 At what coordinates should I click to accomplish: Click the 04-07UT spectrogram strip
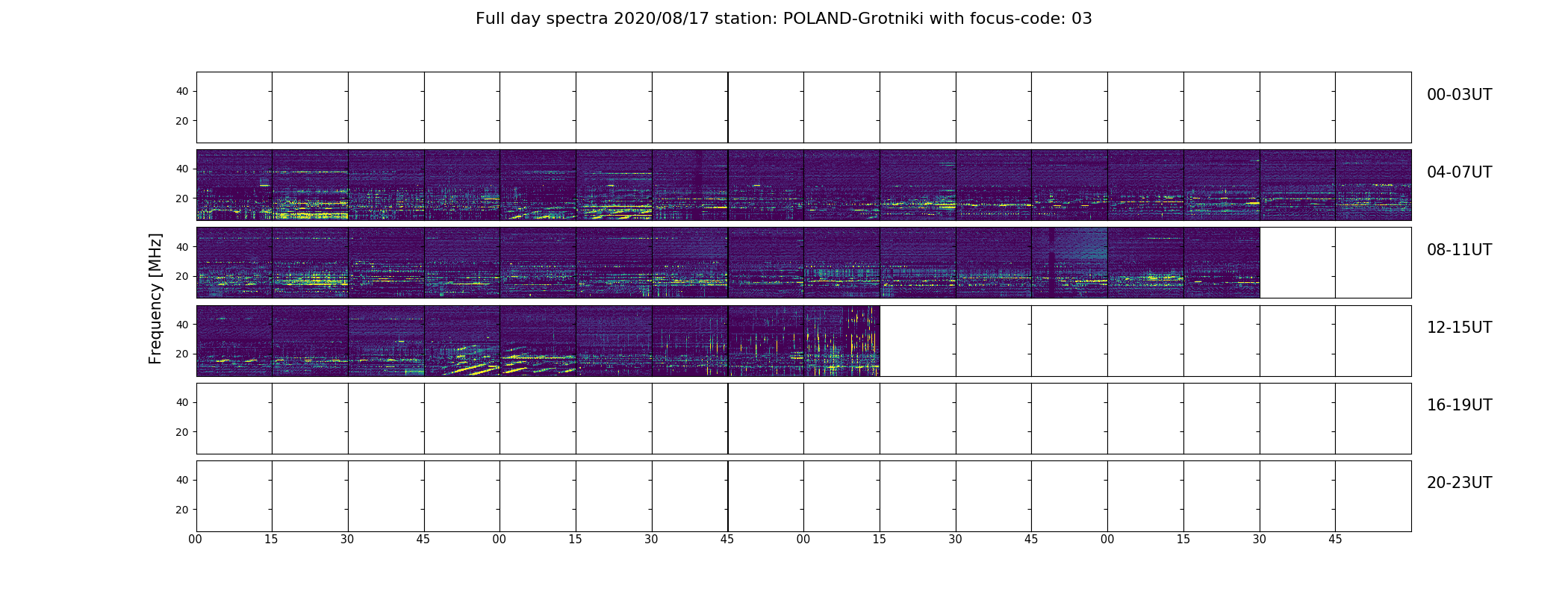pos(803,184)
